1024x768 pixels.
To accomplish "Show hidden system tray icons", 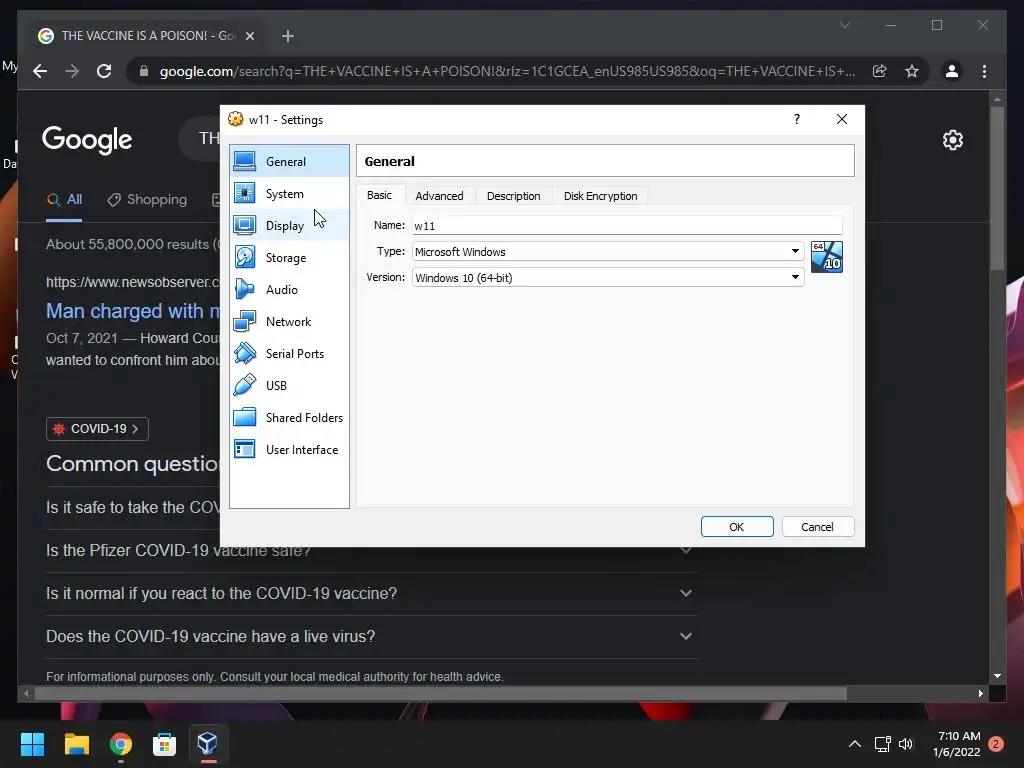I will [854, 744].
